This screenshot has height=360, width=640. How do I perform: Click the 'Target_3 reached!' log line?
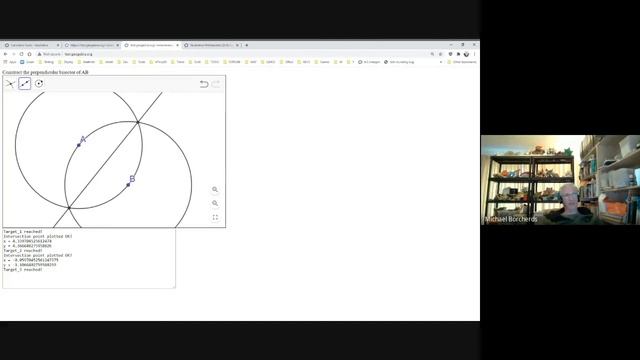tap(23, 269)
